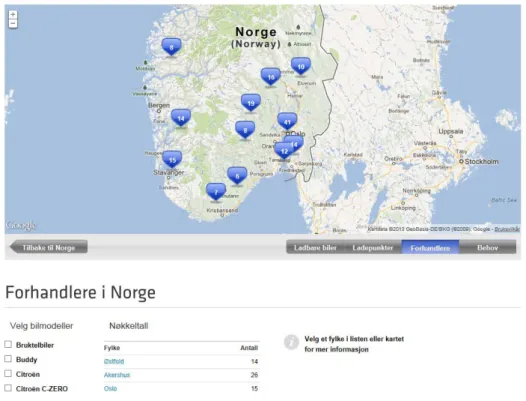Select the map marker labeled 41
The image size is (526, 401).
click(x=287, y=121)
